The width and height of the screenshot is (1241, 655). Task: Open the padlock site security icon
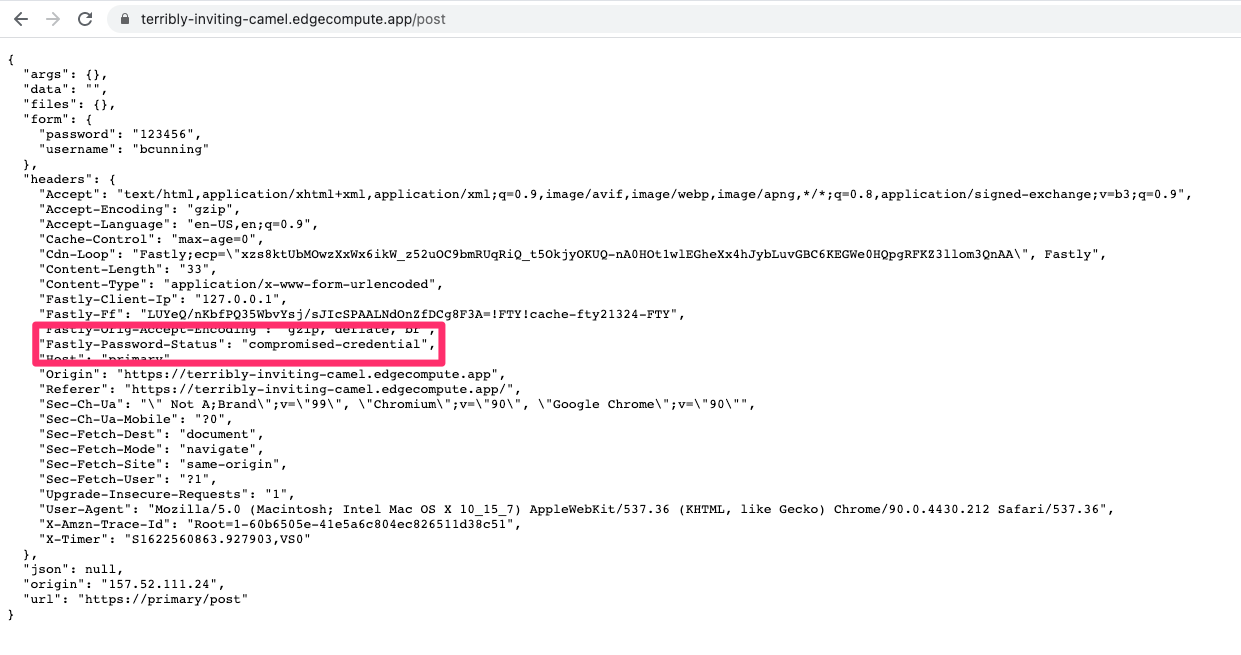point(123,18)
